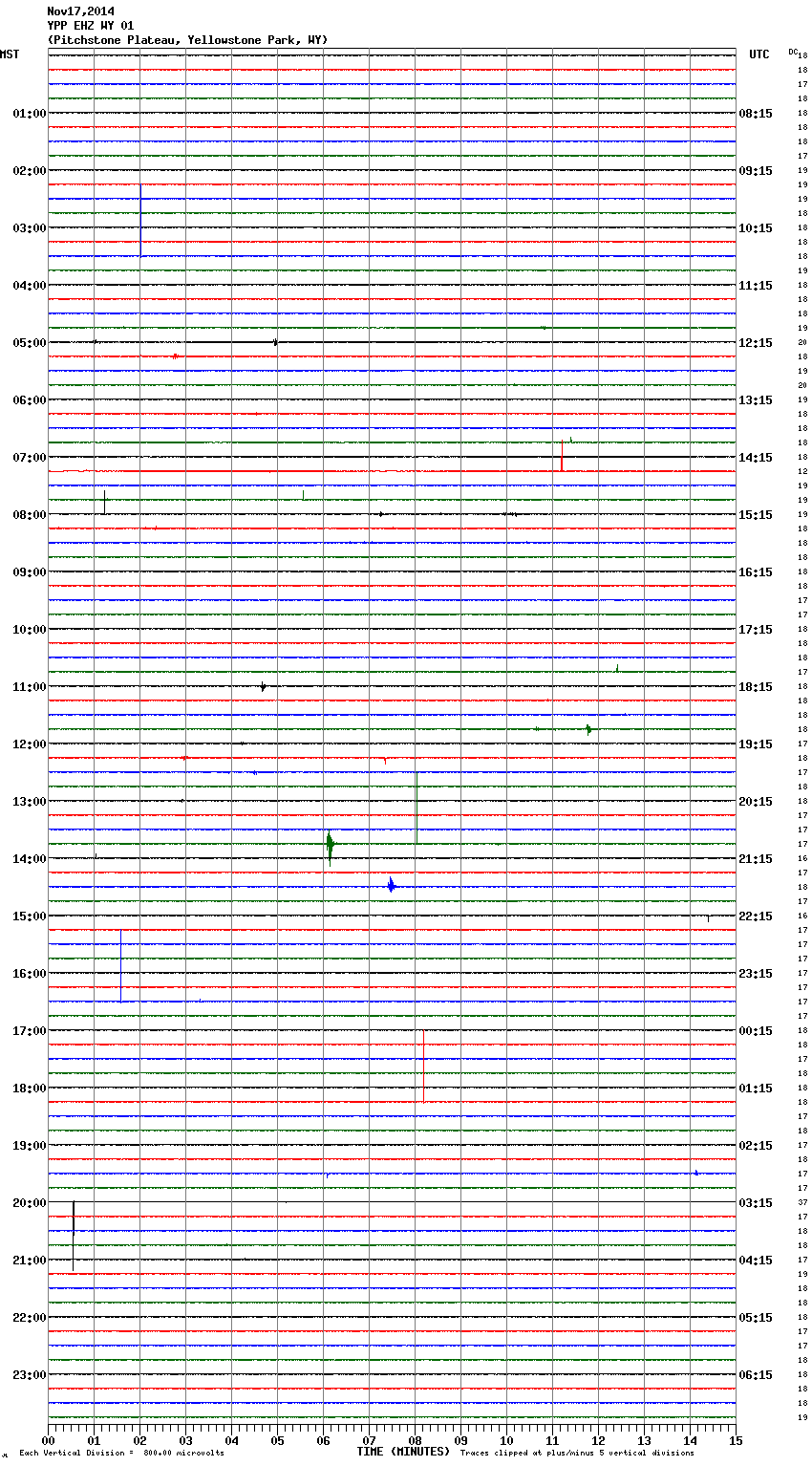Select the station code YPP EHZ WY 01
This screenshot has width=812, height=1466.
90,26
